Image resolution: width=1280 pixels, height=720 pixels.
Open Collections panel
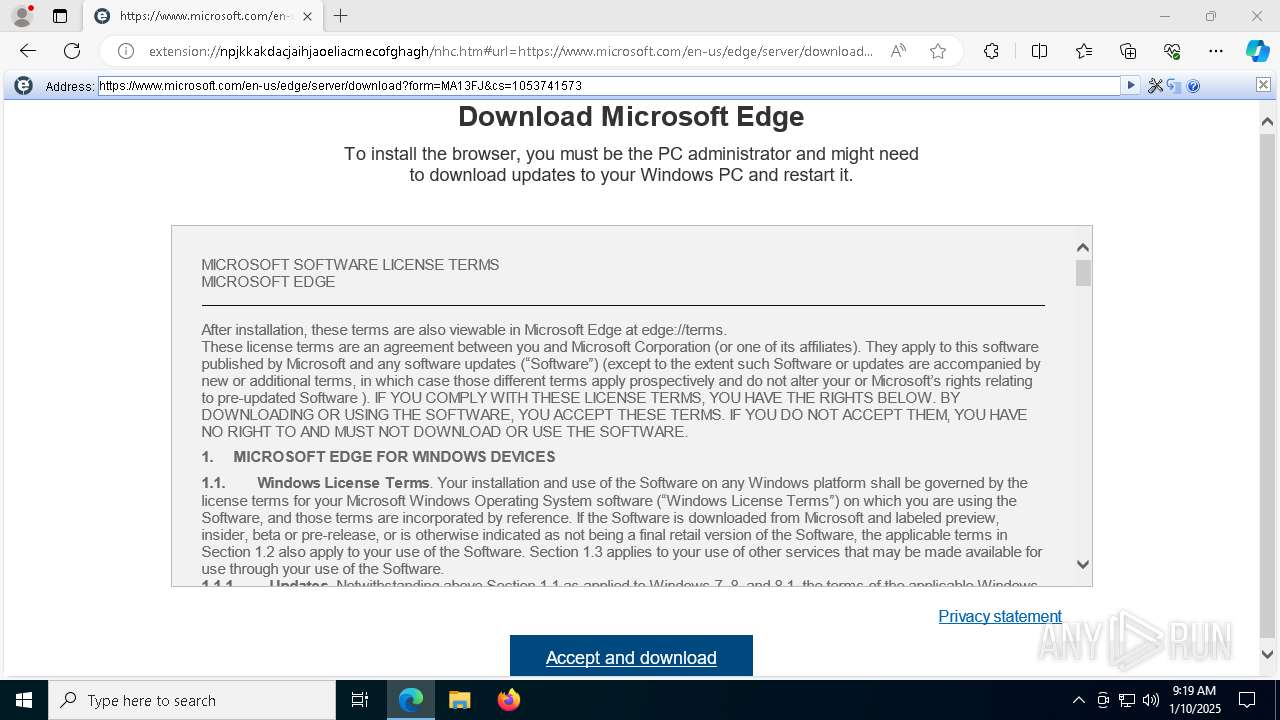[x=1128, y=51]
